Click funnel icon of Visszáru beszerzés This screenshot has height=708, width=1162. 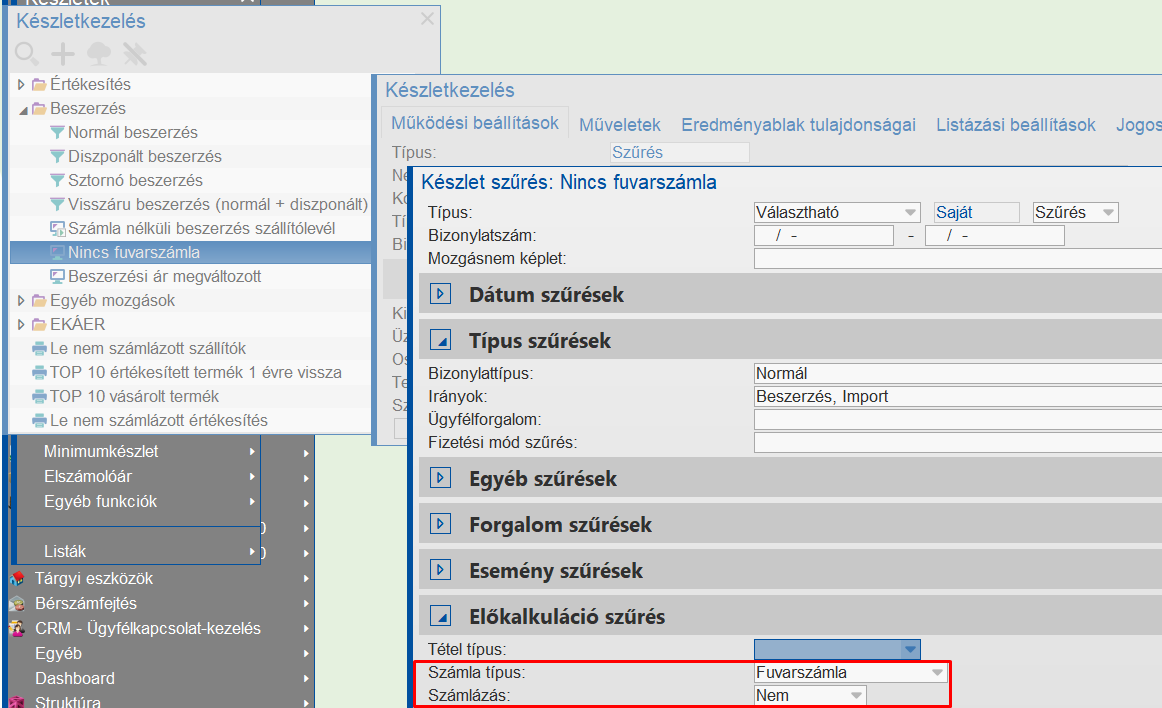pyautogui.click(x=57, y=205)
